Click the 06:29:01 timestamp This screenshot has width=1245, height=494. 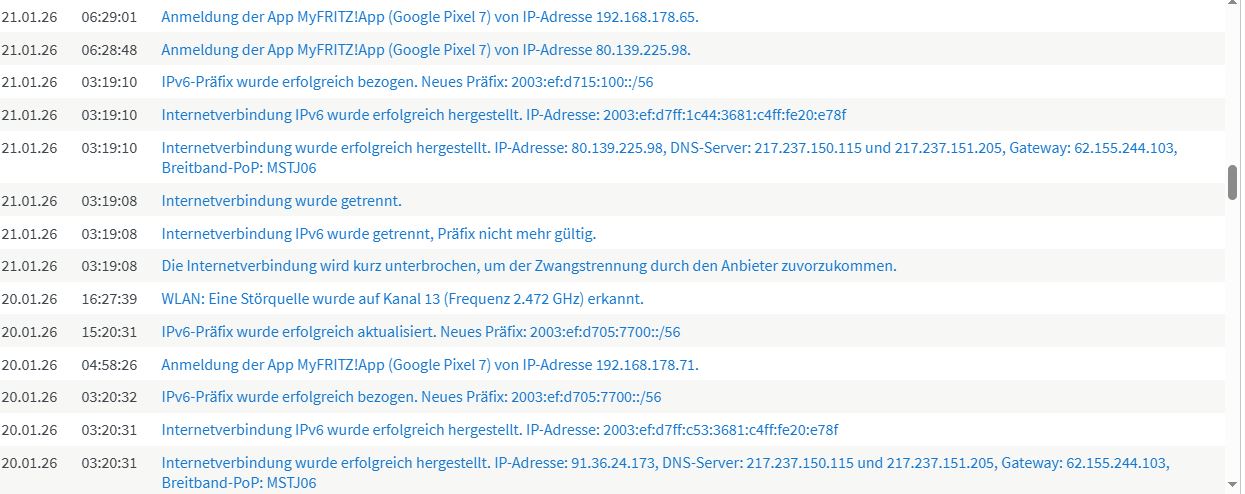tap(109, 17)
